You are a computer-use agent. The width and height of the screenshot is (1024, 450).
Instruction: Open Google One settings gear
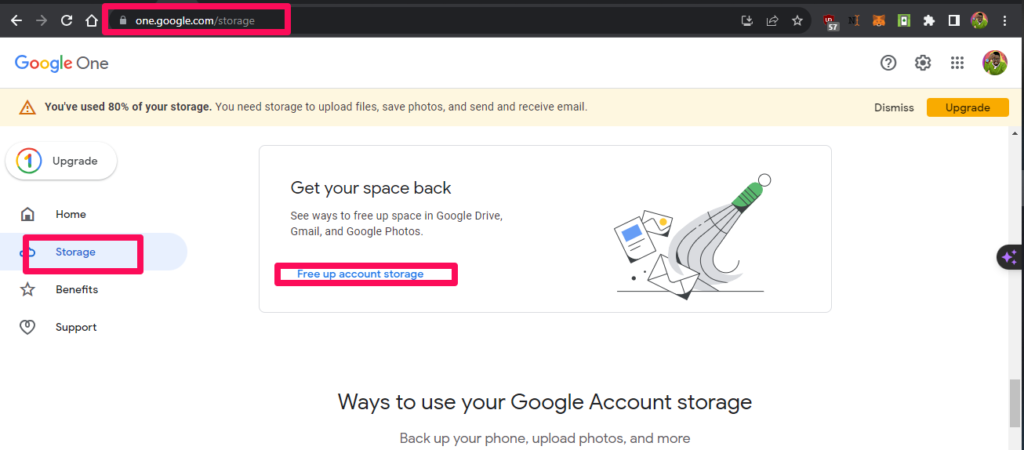pos(923,63)
